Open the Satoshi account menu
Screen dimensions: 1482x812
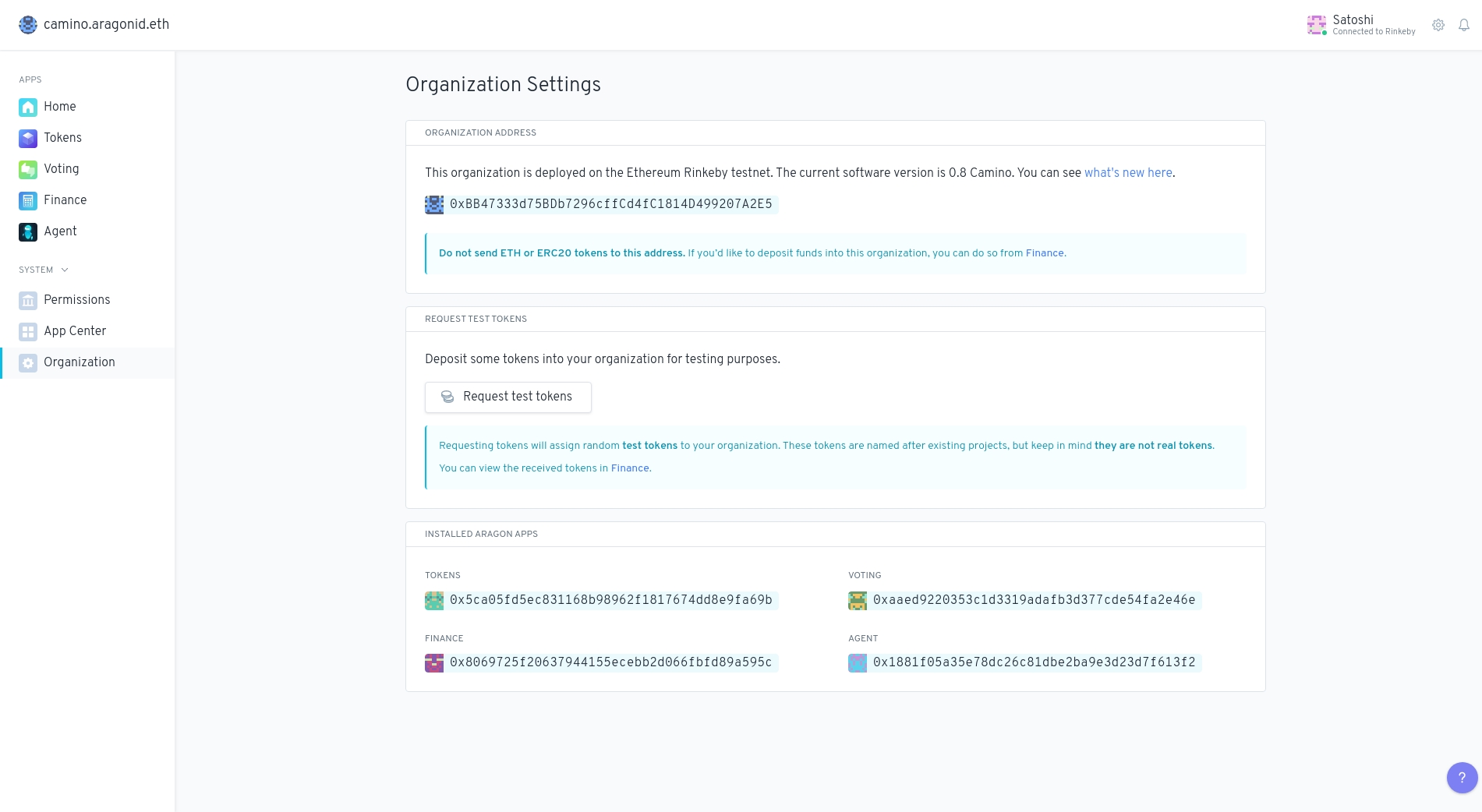(1361, 25)
